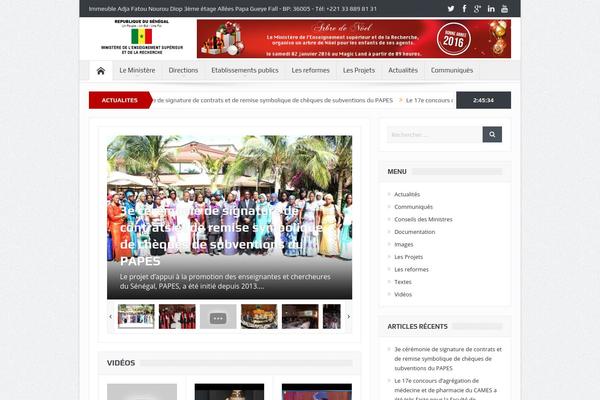This screenshot has width=600, height=400.
Task: Open the Twitter profile icon
Action: coord(451,8)
